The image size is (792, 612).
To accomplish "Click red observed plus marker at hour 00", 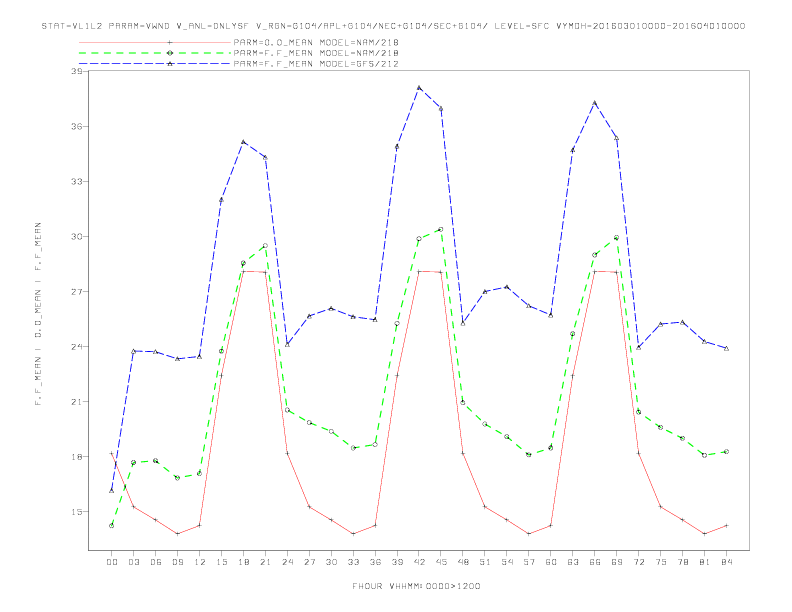I will (x=112, y=453).
